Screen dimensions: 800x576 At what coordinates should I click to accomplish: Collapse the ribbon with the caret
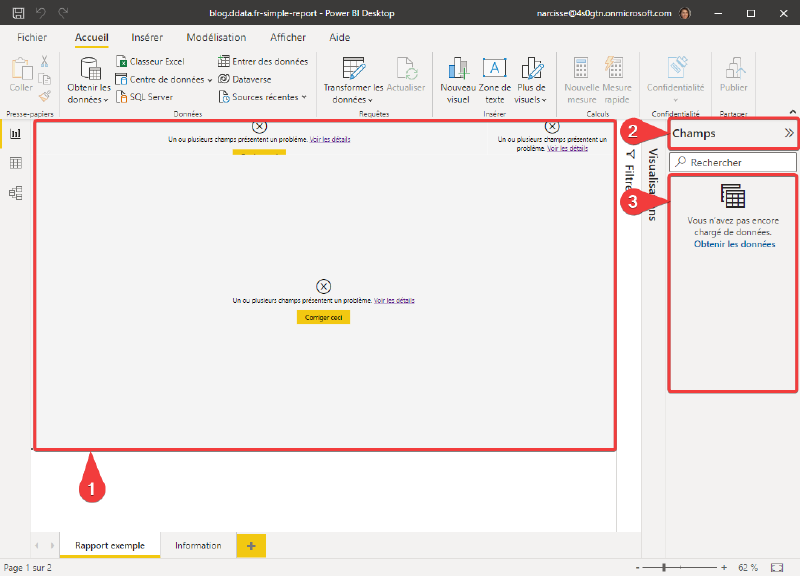tap(792, 112)
